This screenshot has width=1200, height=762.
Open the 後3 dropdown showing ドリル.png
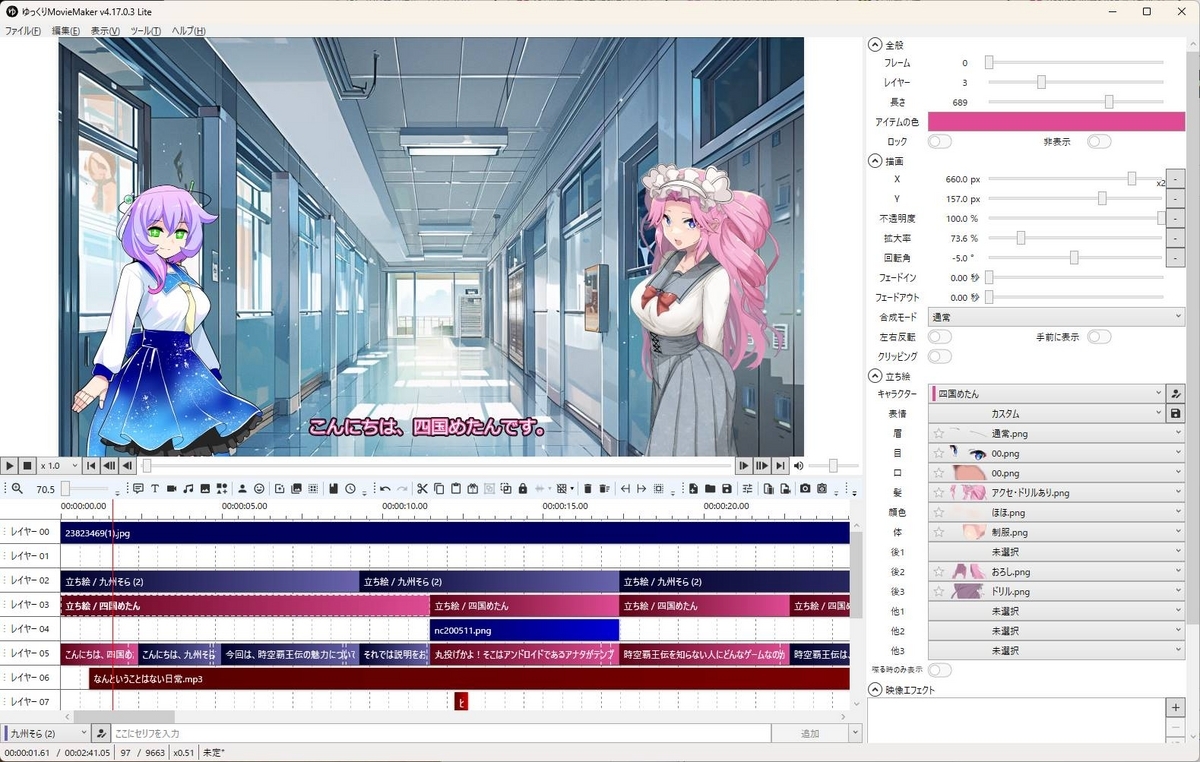pos(1056,591)
